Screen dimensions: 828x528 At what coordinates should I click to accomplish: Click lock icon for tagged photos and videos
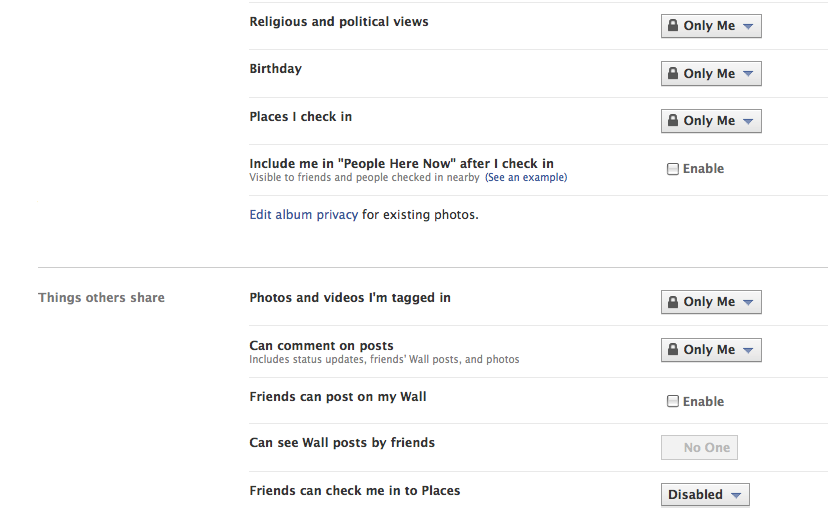tap(673, 301)
